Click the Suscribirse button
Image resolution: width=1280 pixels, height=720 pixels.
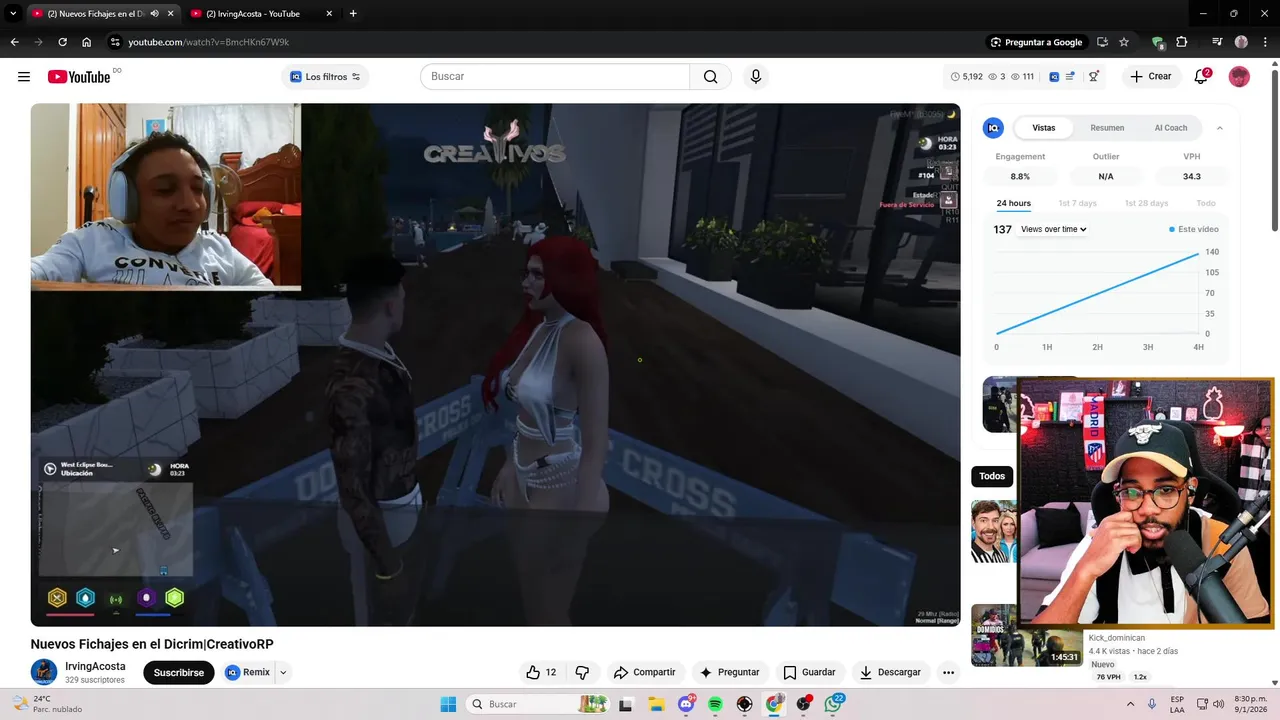pyautogui.click(x=179, y=672)
